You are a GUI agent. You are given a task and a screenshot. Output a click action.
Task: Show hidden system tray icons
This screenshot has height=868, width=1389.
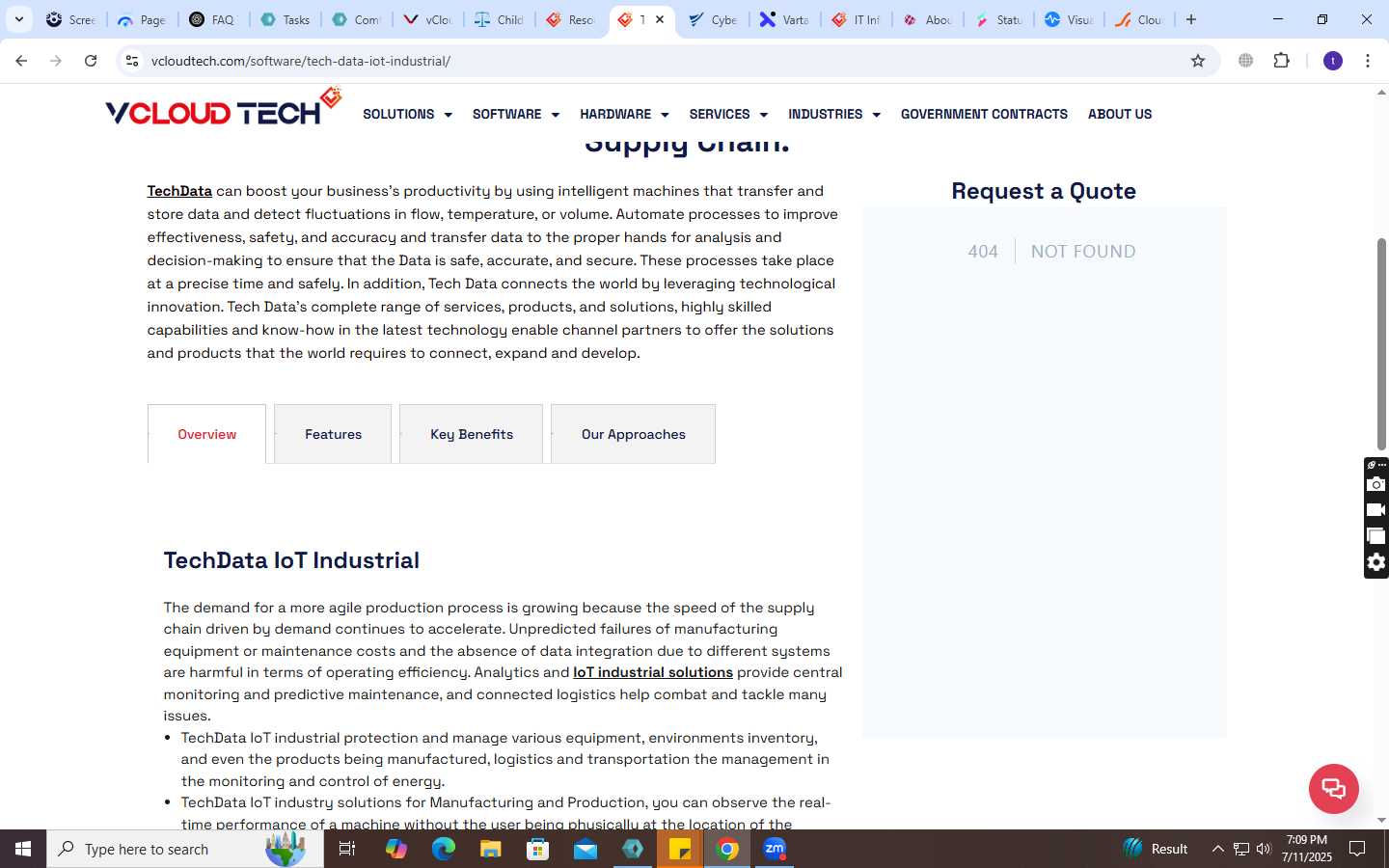click(x=1217, y=849)
